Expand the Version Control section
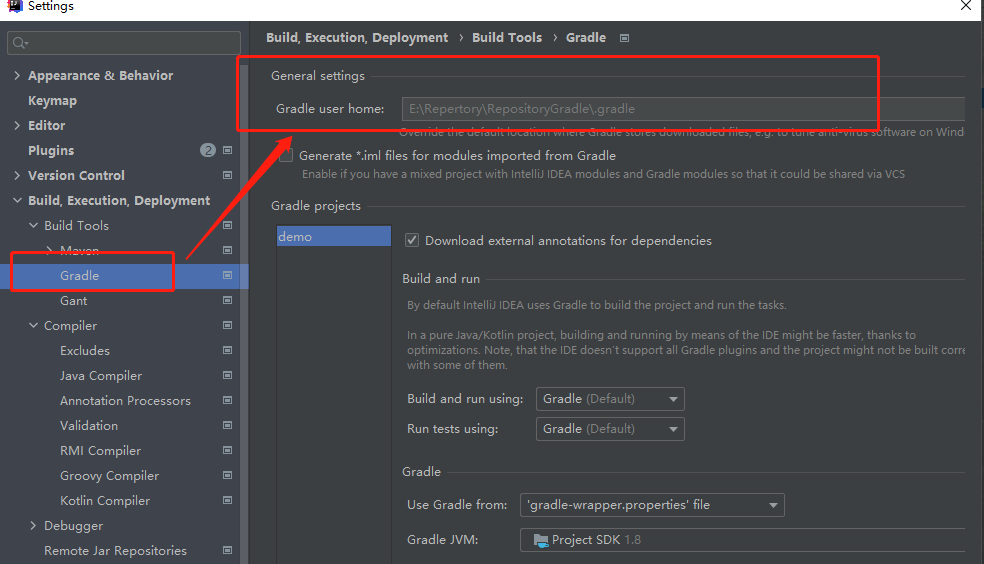Screen dimensions: 984x564 click(17, 176)
